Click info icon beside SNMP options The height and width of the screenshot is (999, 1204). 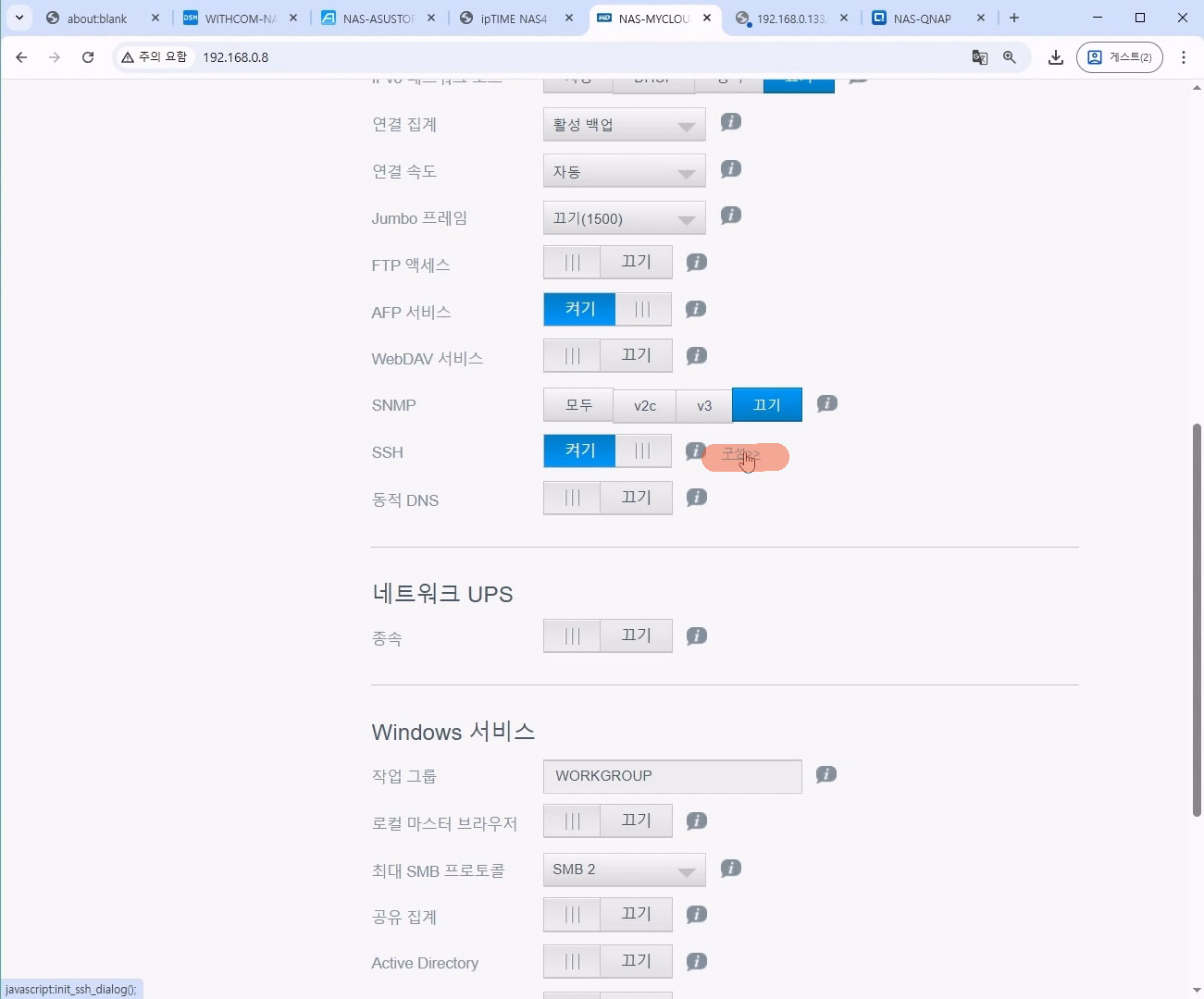pyautogui.click(x=827, y=403)
